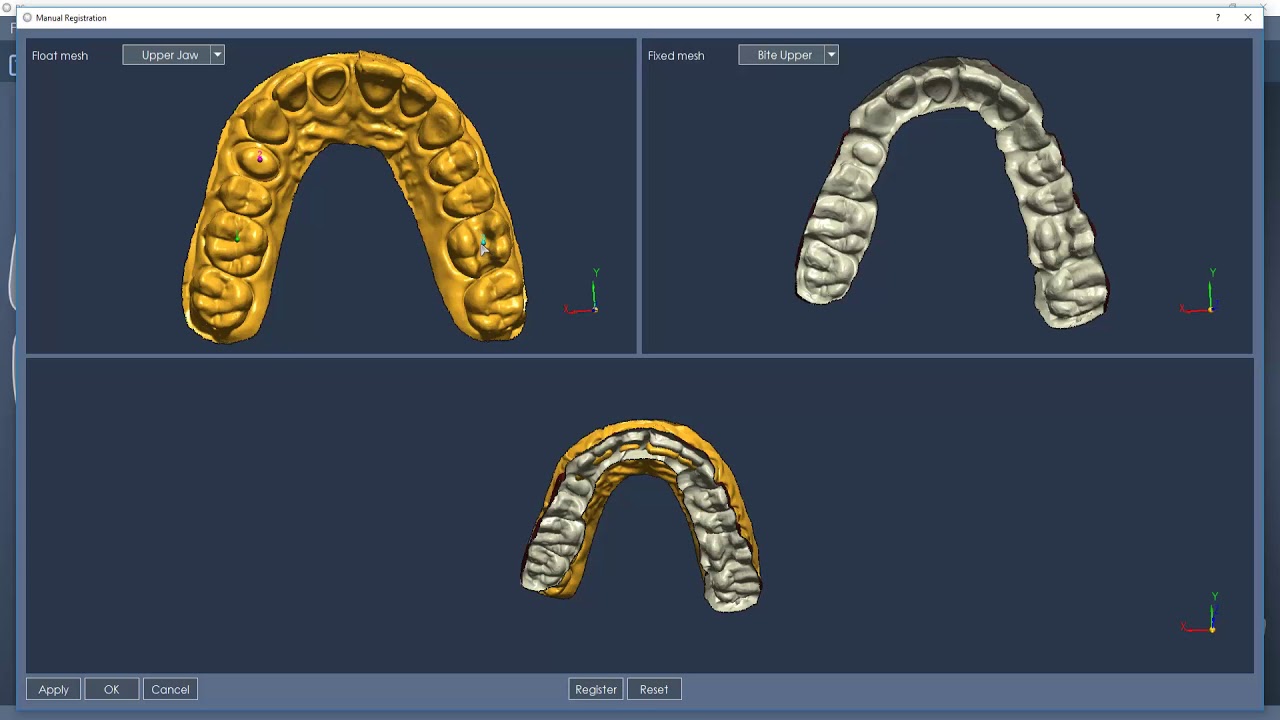Open the help question mark icon
The height and width of the screenshot is (720, 1280).
point(1217,17)
